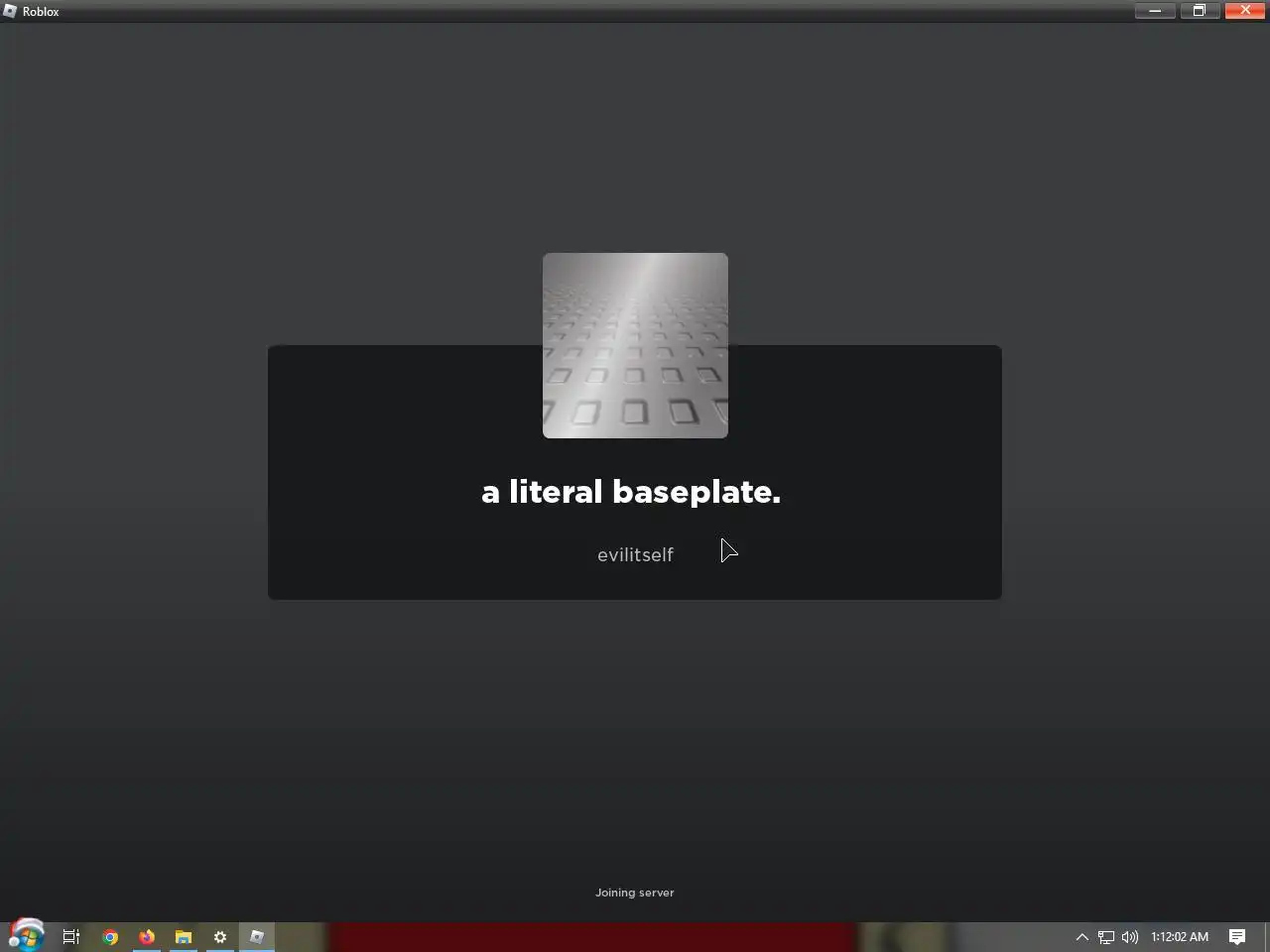
Task: Open File Explorer from the taskbar
Action: point(184,936)
